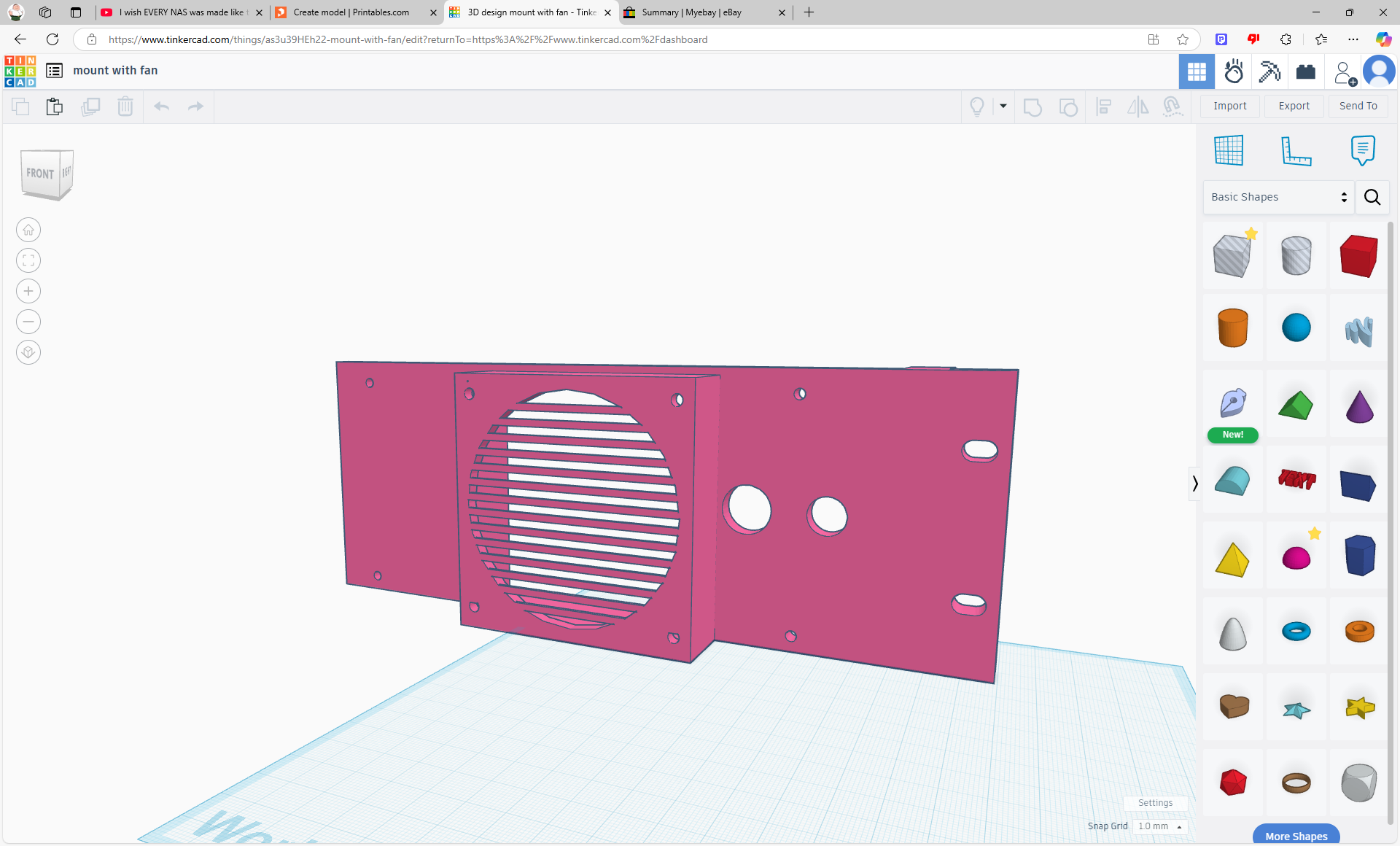
Task: Click the Tinkercad logo
Action: pyautogui.click(x=20, y=71)
